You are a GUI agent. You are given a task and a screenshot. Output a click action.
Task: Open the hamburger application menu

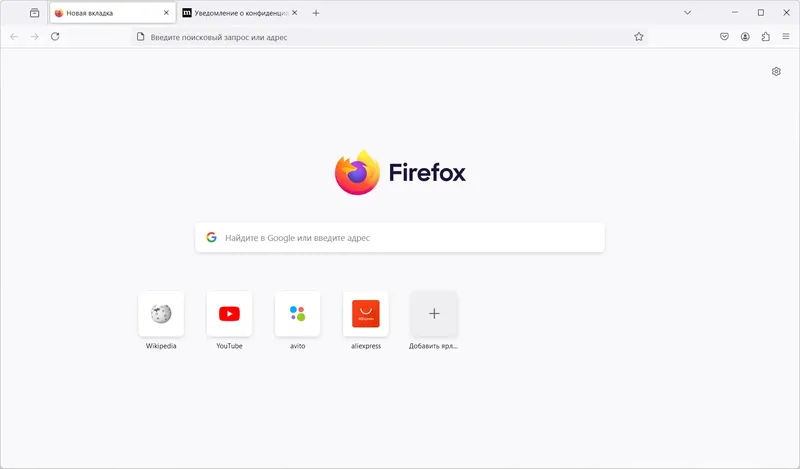point(786,37)
